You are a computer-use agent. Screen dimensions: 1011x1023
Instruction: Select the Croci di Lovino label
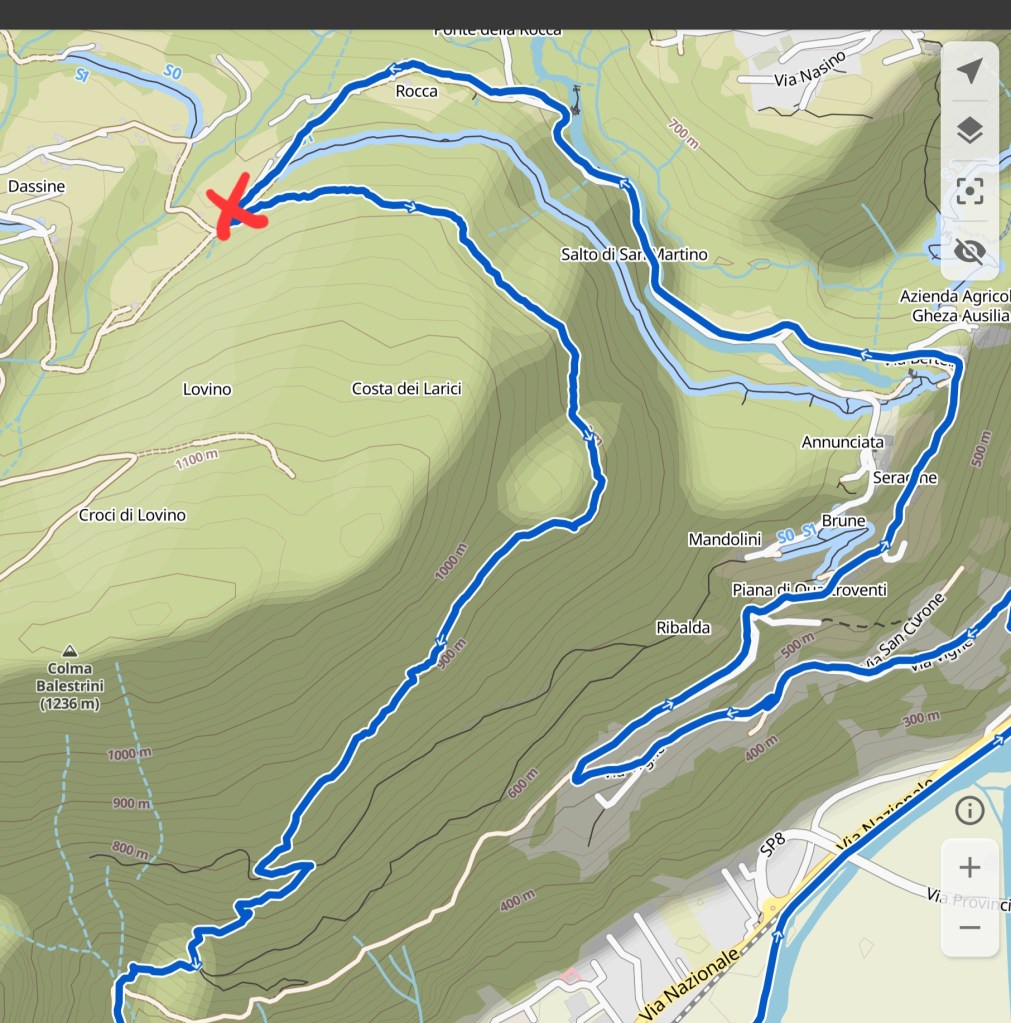pyautogui.click(x=132, y=515)
